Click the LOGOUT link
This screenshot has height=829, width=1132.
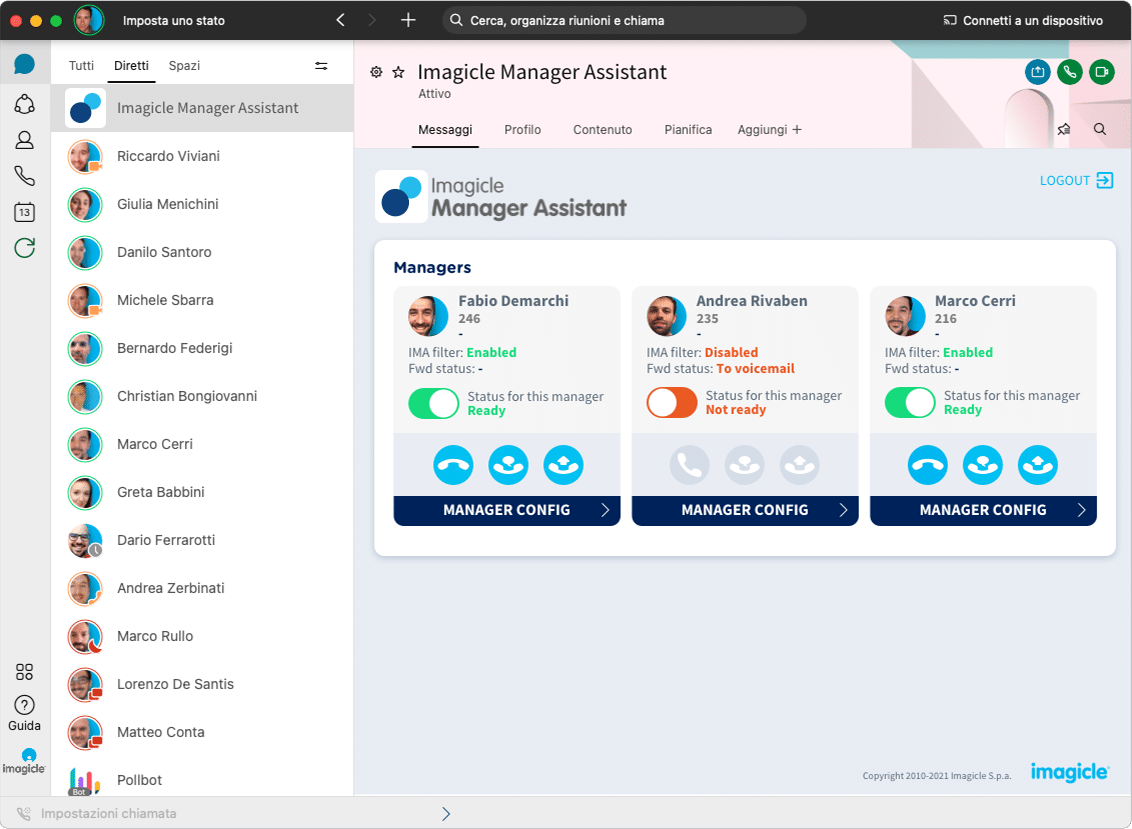pyautogui.click(x=1076, y=181)
